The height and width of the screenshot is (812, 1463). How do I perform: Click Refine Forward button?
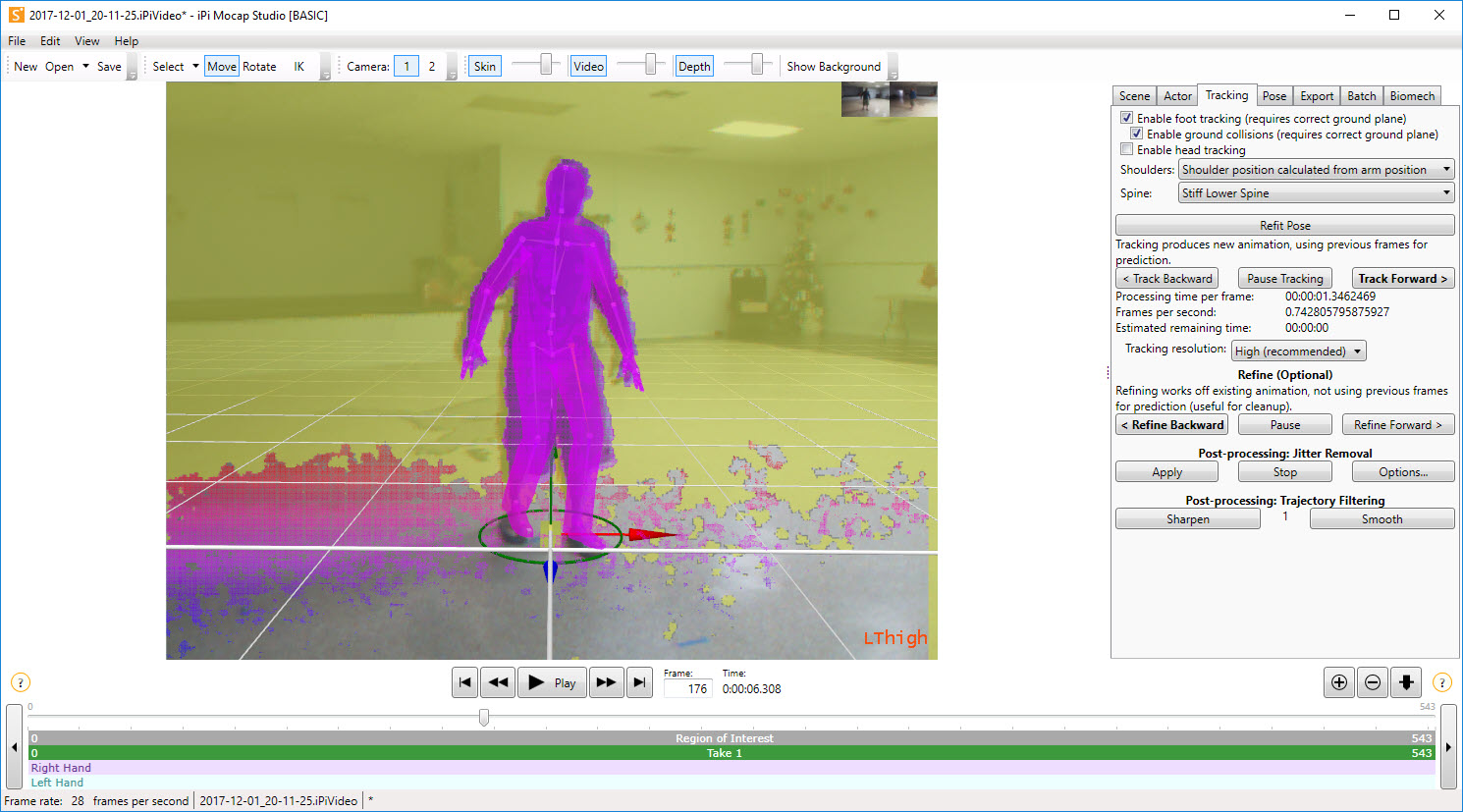[1398, 424]
